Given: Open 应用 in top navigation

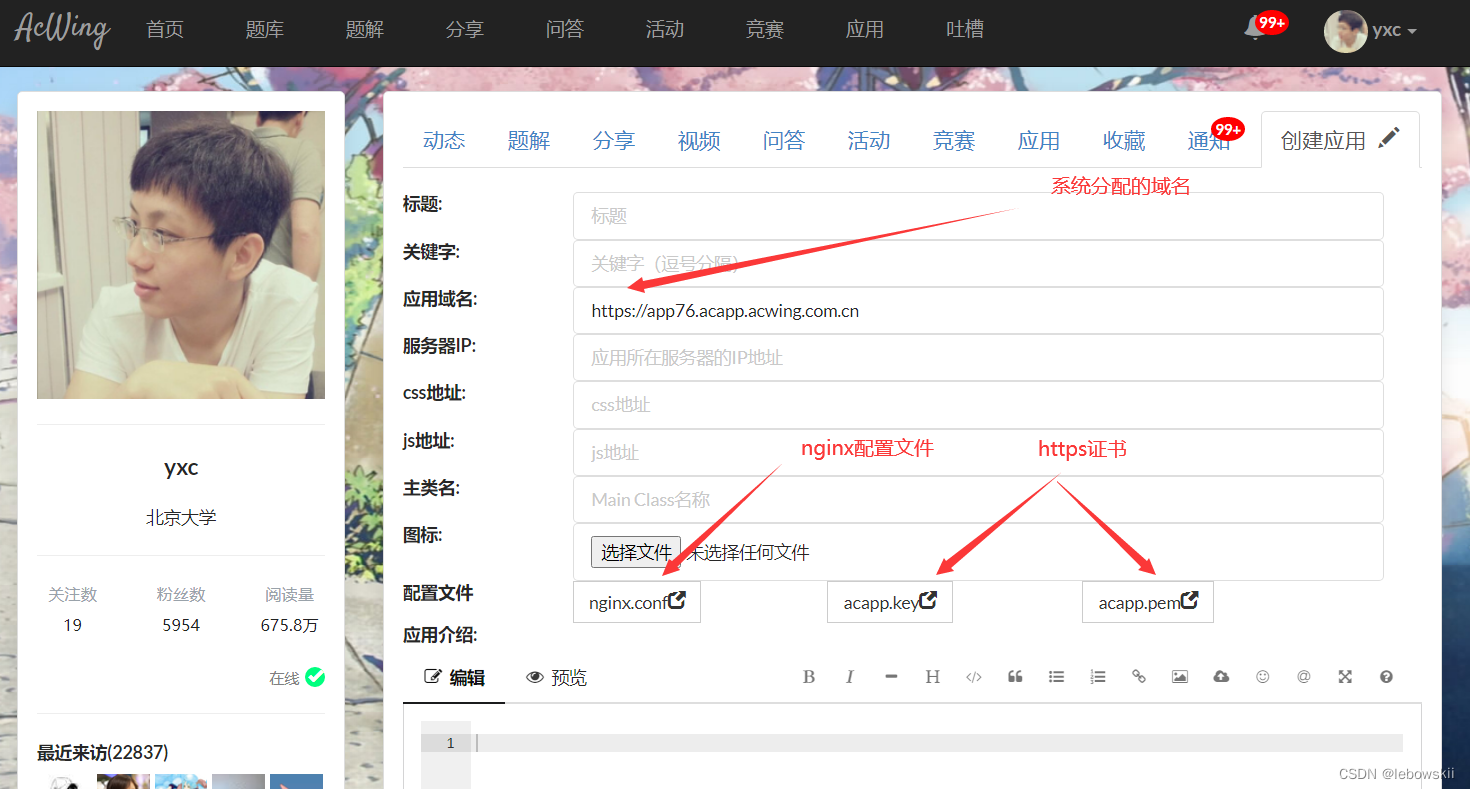Looking at the screenshot, I should coord(865,30).
